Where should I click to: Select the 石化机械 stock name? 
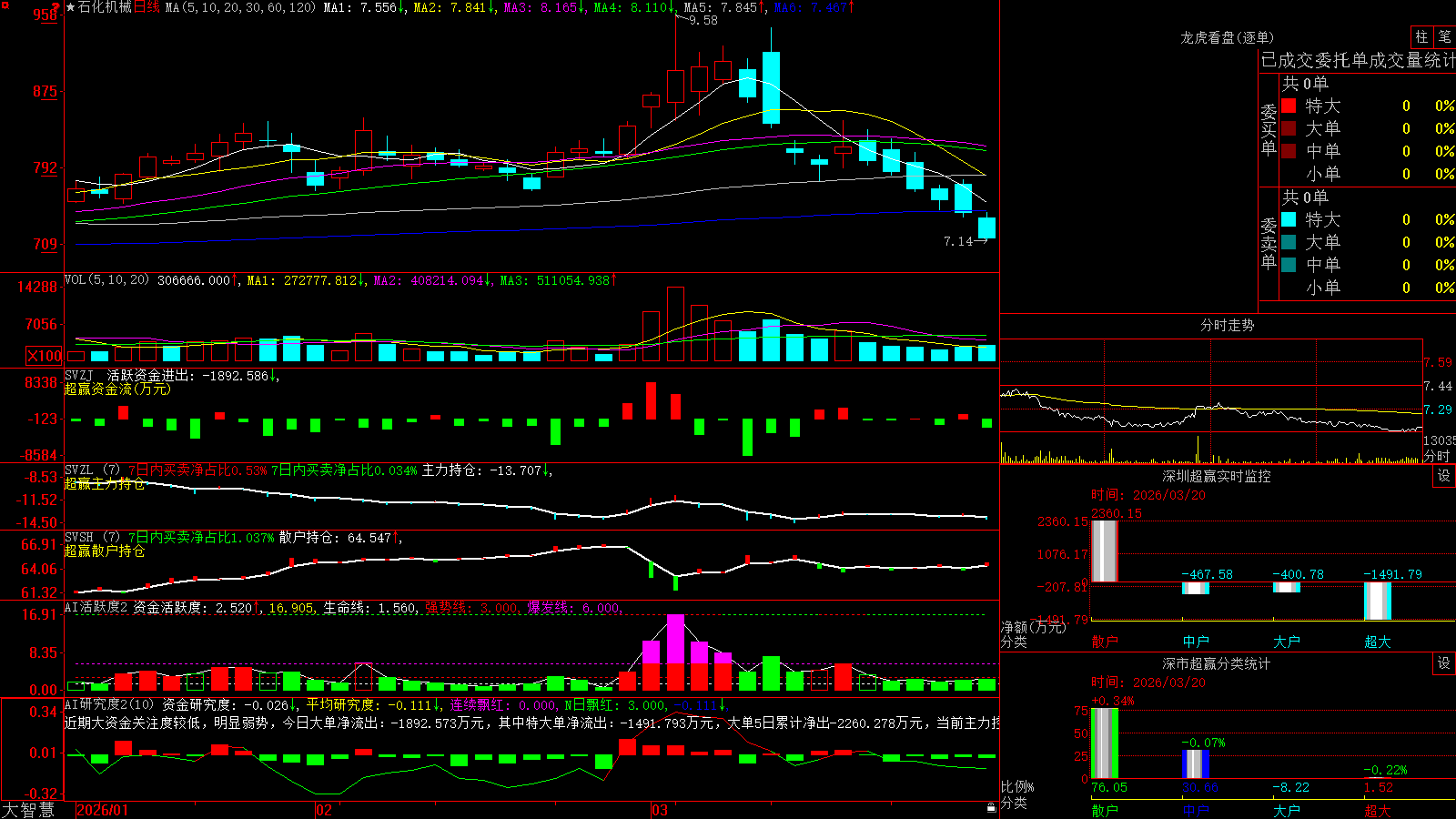[x=105, y=7]
